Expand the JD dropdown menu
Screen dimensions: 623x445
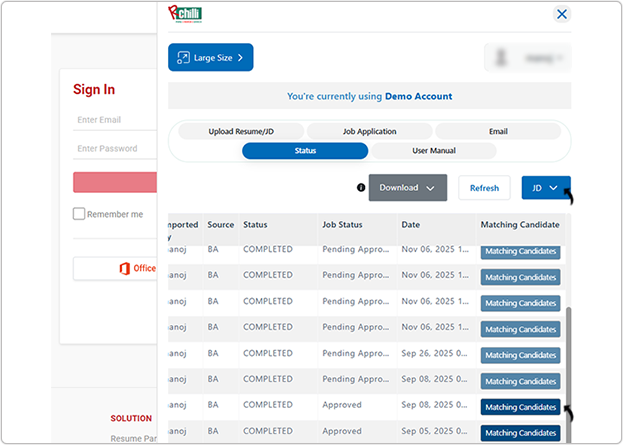click(x=545, y=188)
